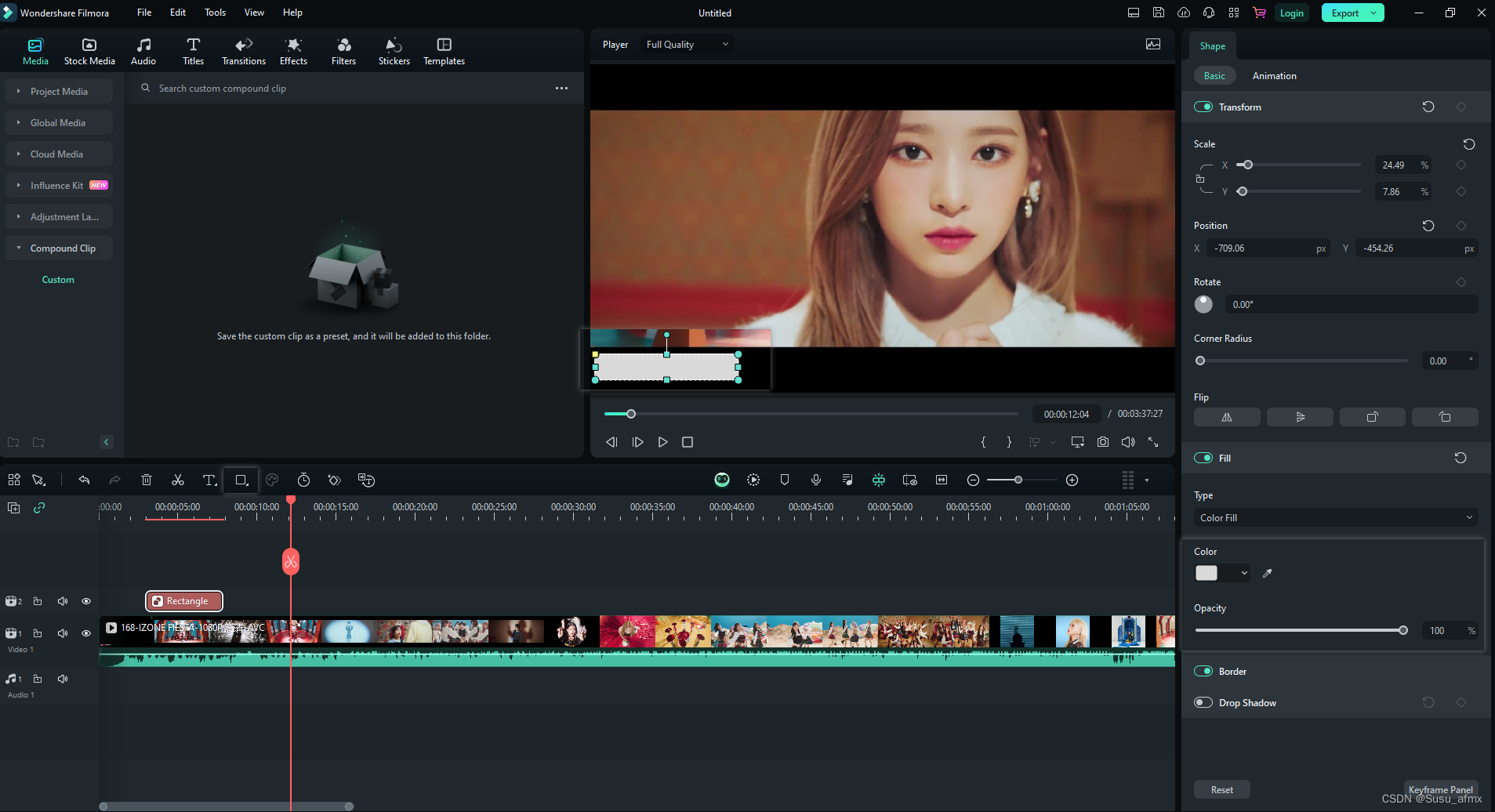Zoom out the timeline with minus icon
Screen dimensions: 1495x812
point(973,480)
